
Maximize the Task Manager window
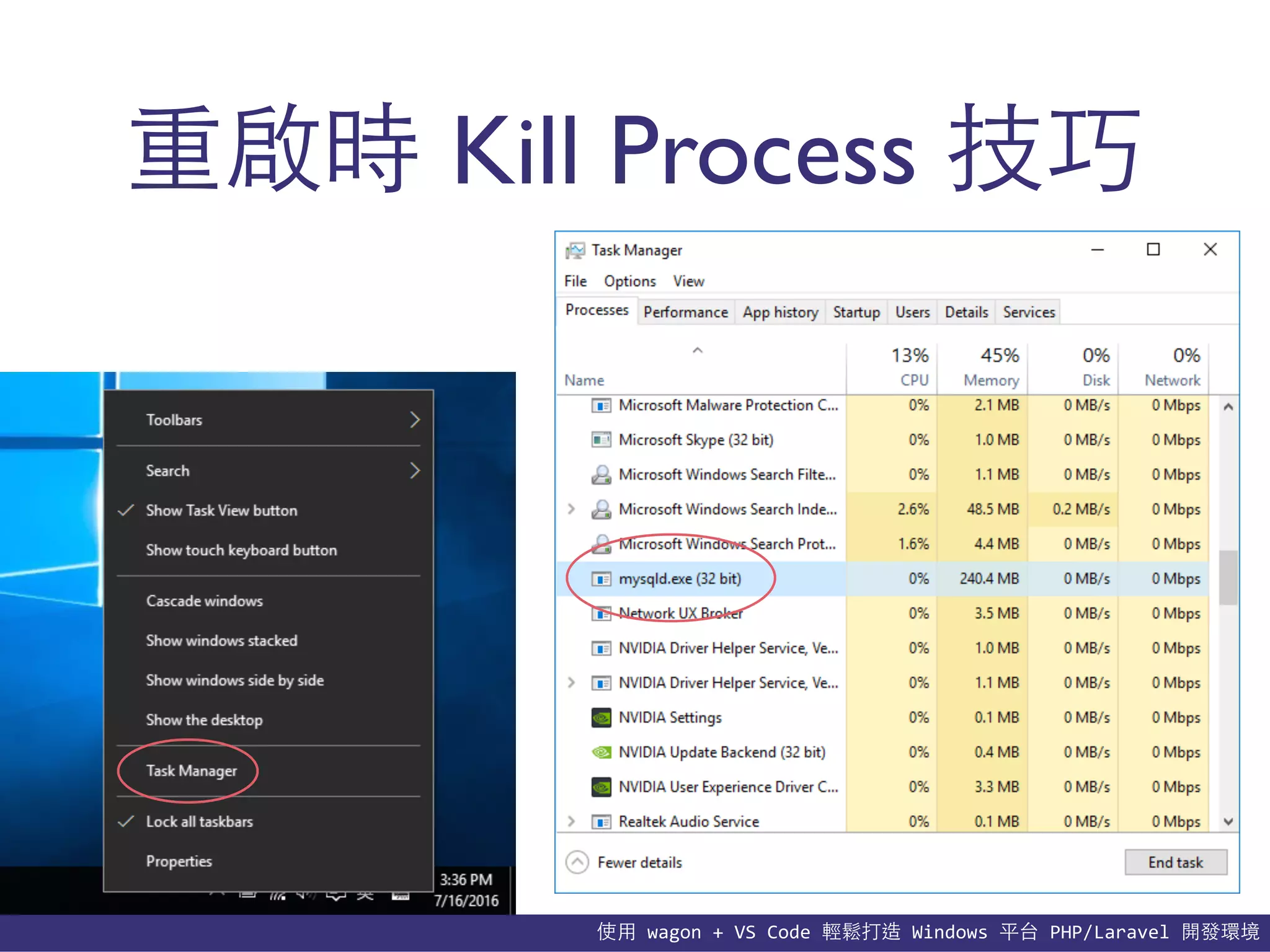click(1153, 250)
